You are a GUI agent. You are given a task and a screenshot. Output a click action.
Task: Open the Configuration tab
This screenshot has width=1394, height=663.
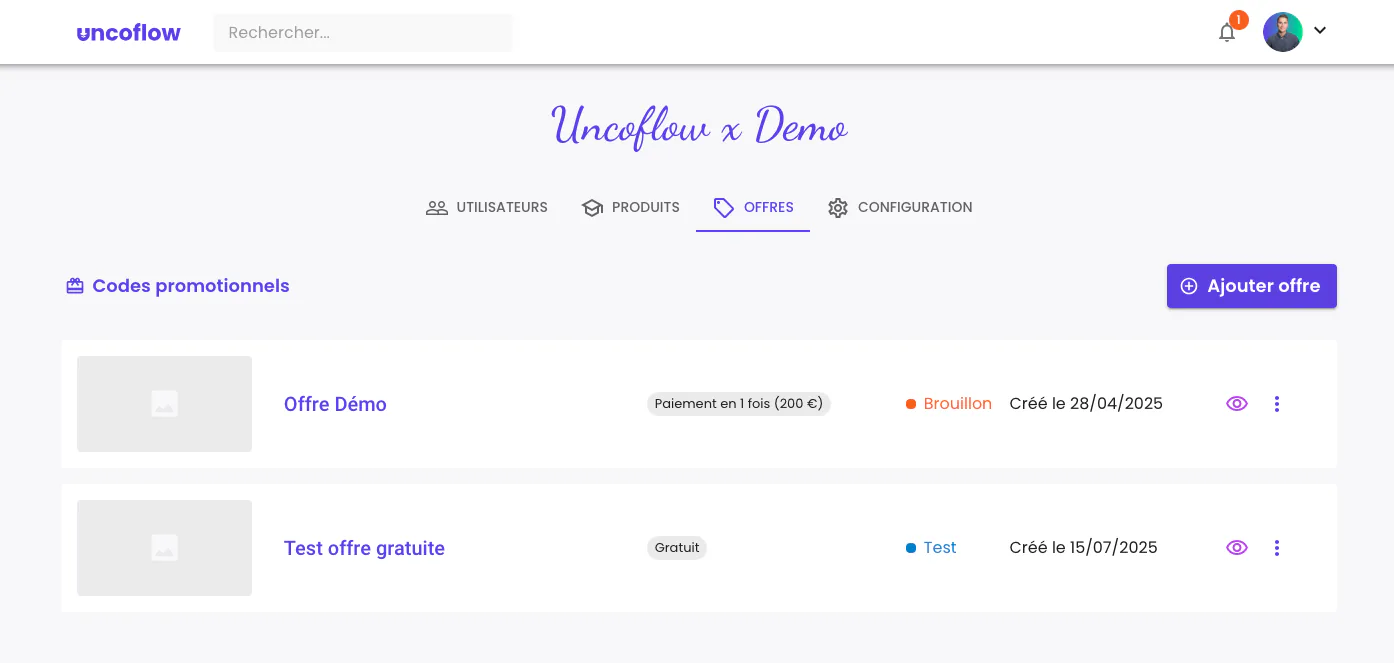click(900, 208)
